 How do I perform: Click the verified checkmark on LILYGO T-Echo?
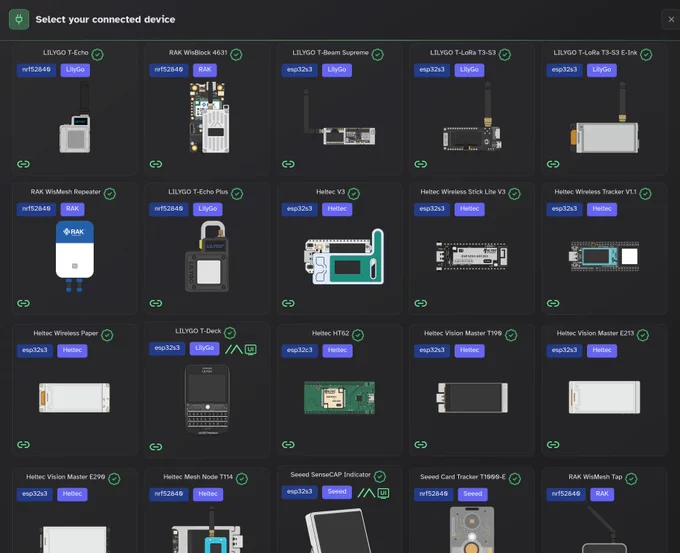pyautogui.click(x=98, y=55)
